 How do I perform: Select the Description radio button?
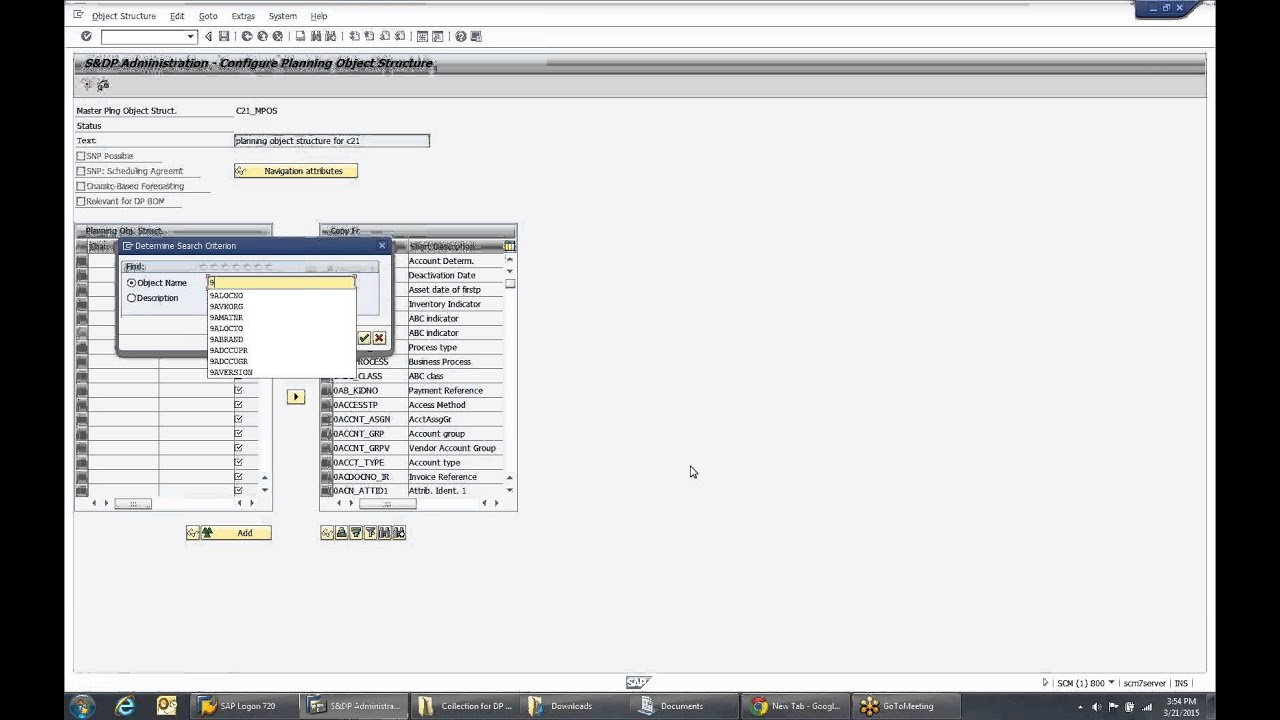coord(131,298)
